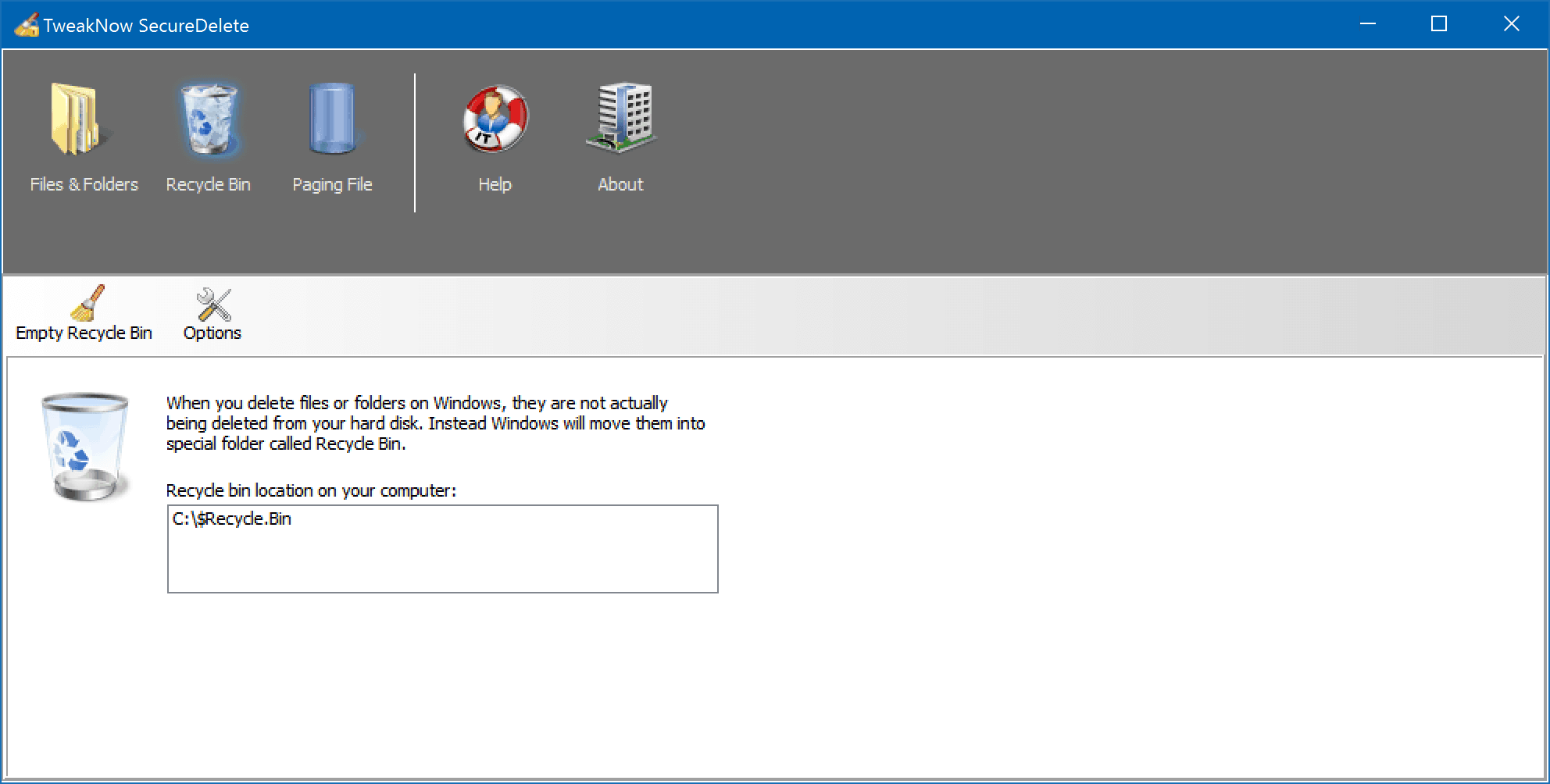Open Options via the wrench icon
This screenshot has width=1550, height=784.
tap(212, 305)
